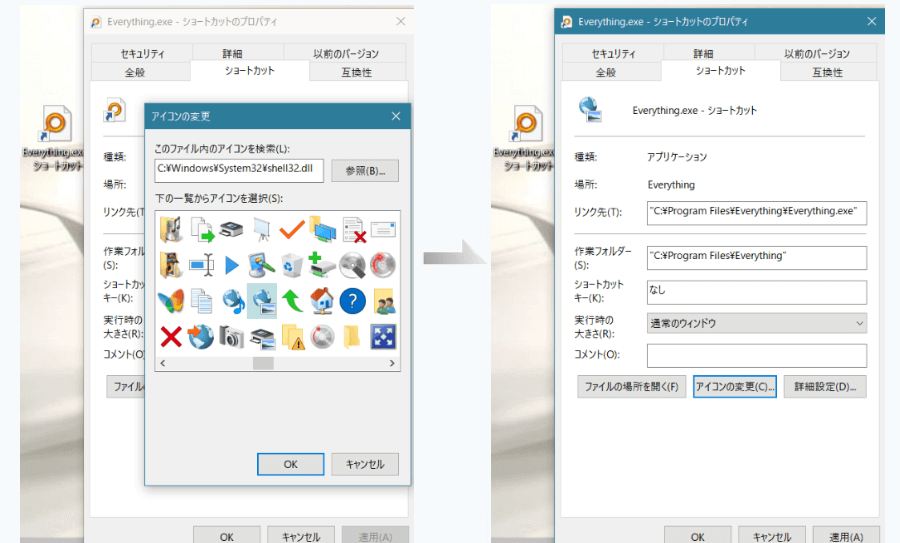Pick the printer icon in the first row
Viewport: 900px width, 543px height.
coord(231,230)
